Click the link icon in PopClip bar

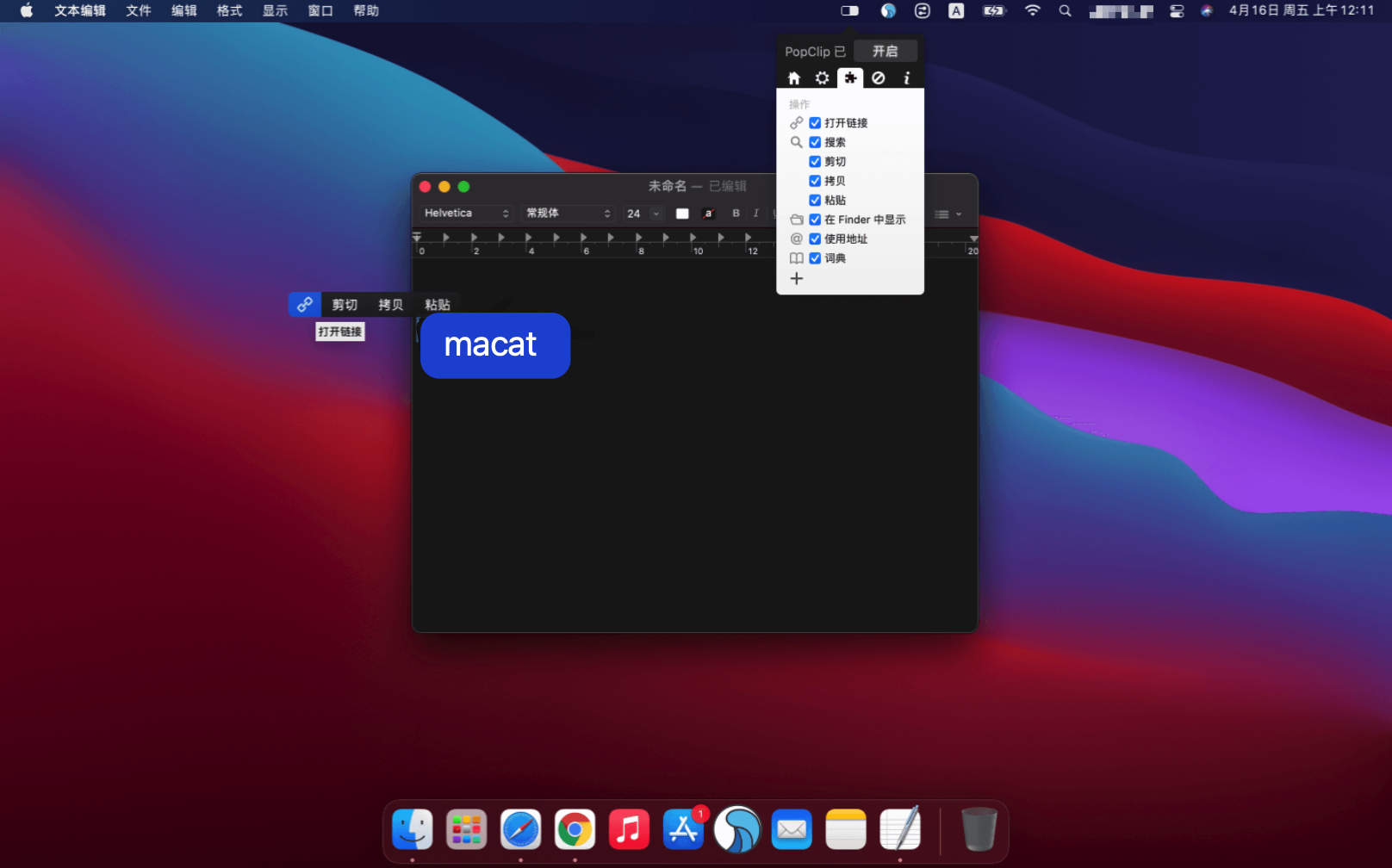[x=305, y=305]
